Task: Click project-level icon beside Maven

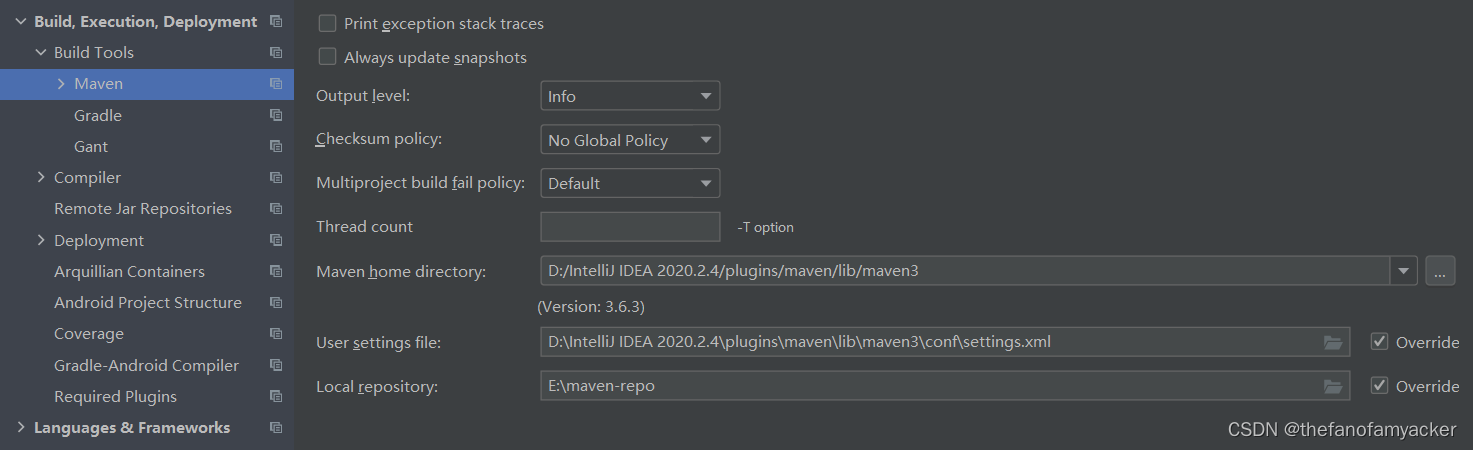Action: tap(276, 84)
